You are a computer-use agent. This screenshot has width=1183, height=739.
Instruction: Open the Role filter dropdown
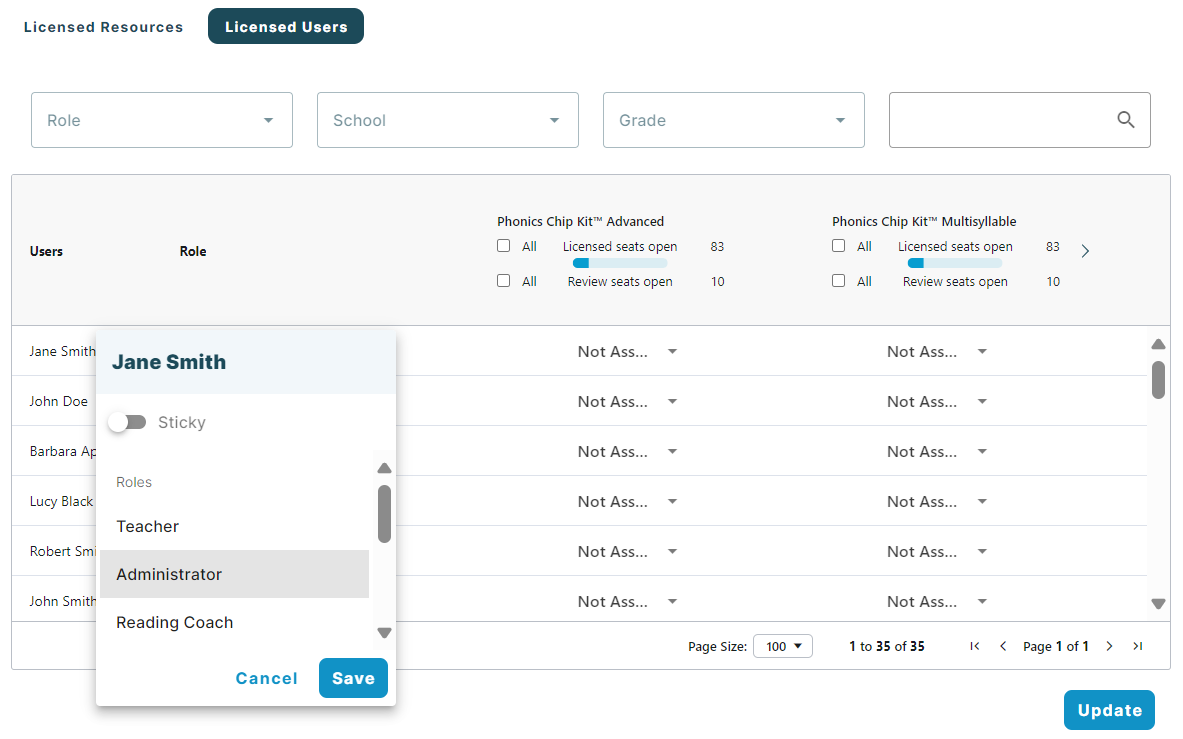click(161, 120)
